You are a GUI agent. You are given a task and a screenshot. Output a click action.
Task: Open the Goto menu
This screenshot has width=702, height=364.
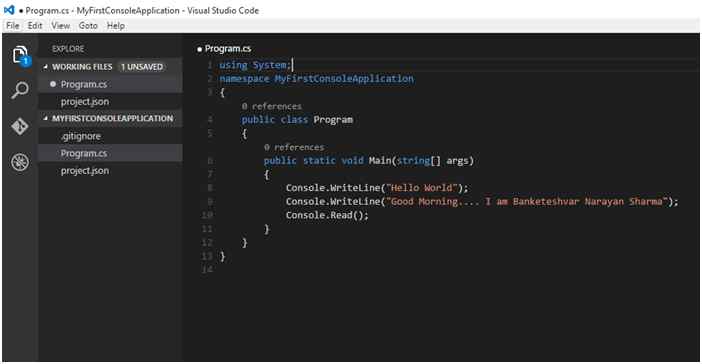(88, 26)
